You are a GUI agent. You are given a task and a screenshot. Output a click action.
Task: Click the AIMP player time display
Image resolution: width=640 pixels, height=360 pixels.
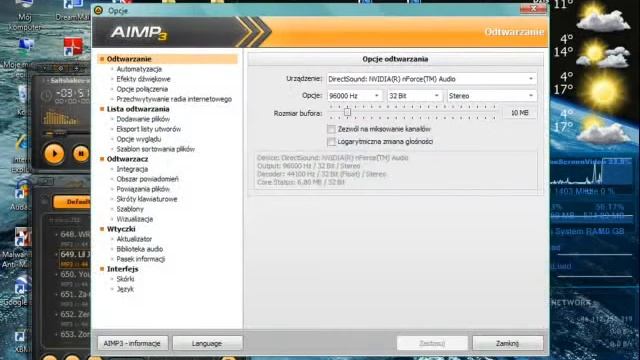pos(72,93)
